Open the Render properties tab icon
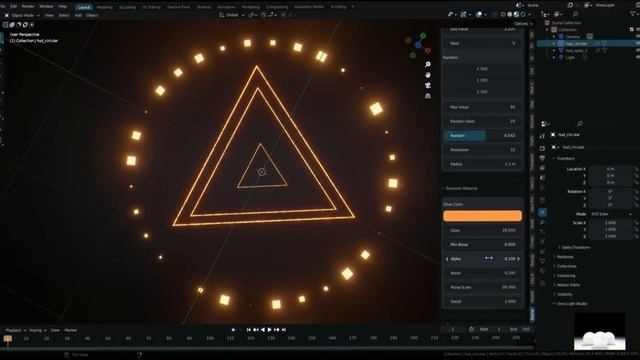Viewport: 640px width, 360px height. 542,148
